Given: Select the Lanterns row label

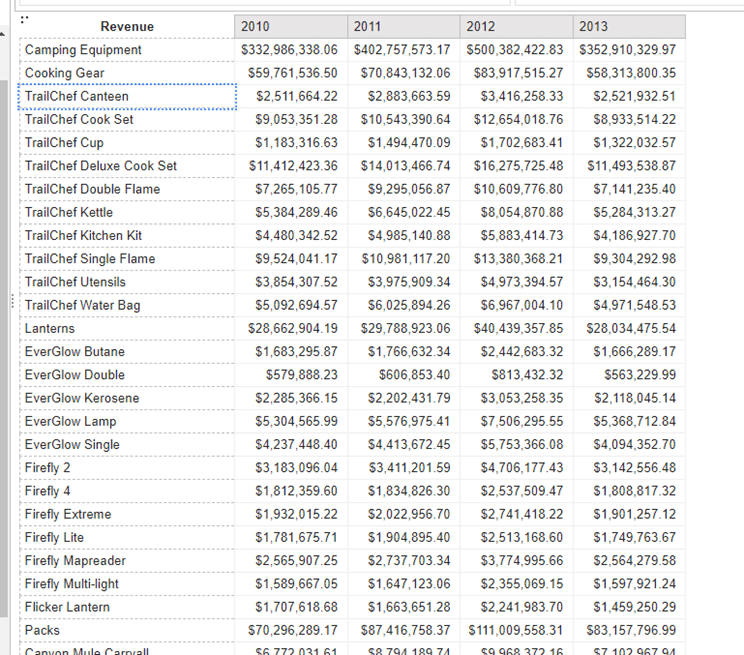Looking at the screenshot, I should pos(127,328).
